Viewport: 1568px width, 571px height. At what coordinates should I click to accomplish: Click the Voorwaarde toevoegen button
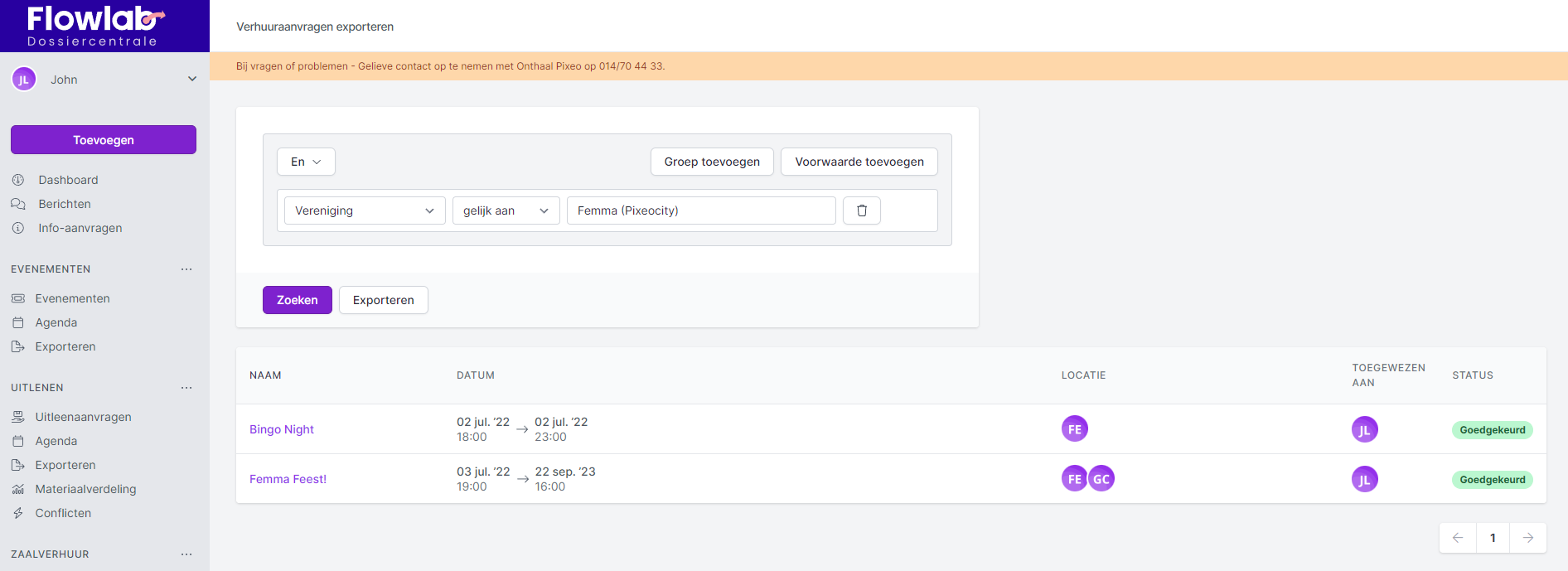859,162
